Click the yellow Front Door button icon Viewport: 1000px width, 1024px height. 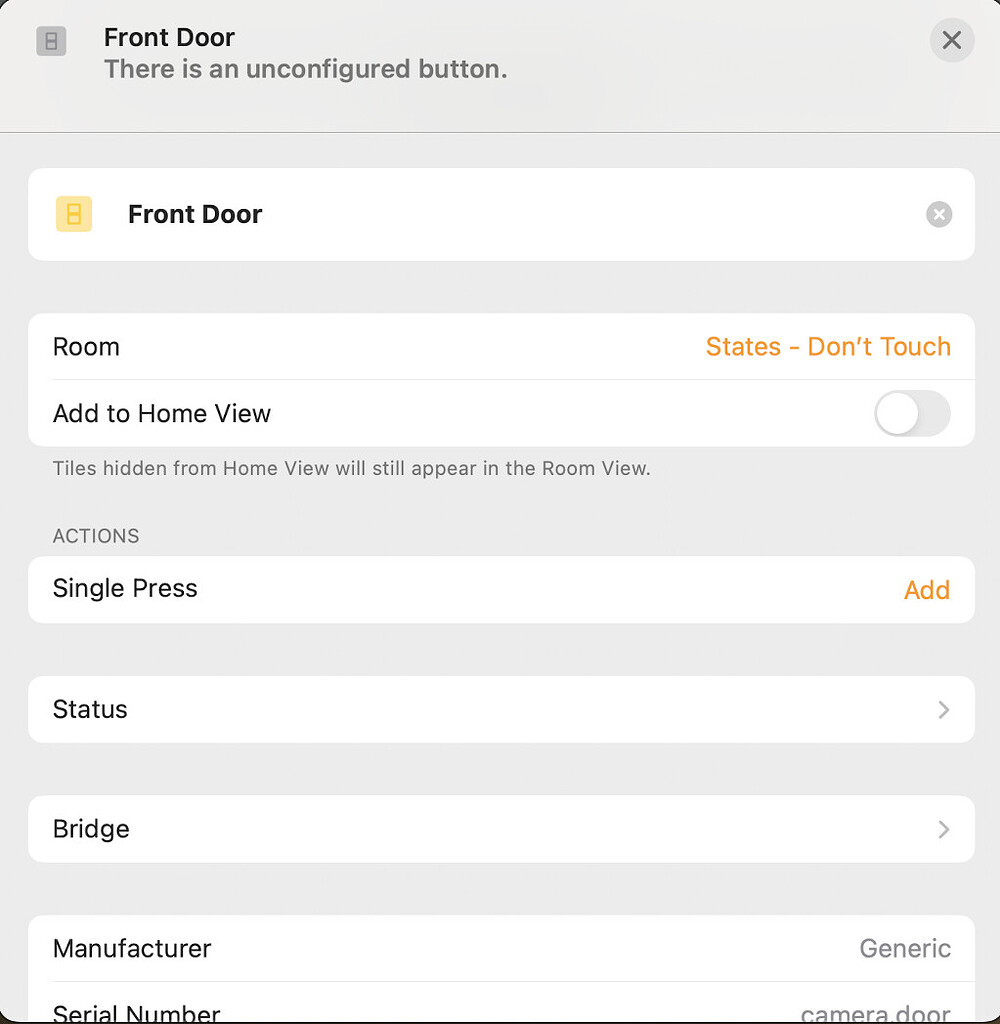[x=73, y=214]
